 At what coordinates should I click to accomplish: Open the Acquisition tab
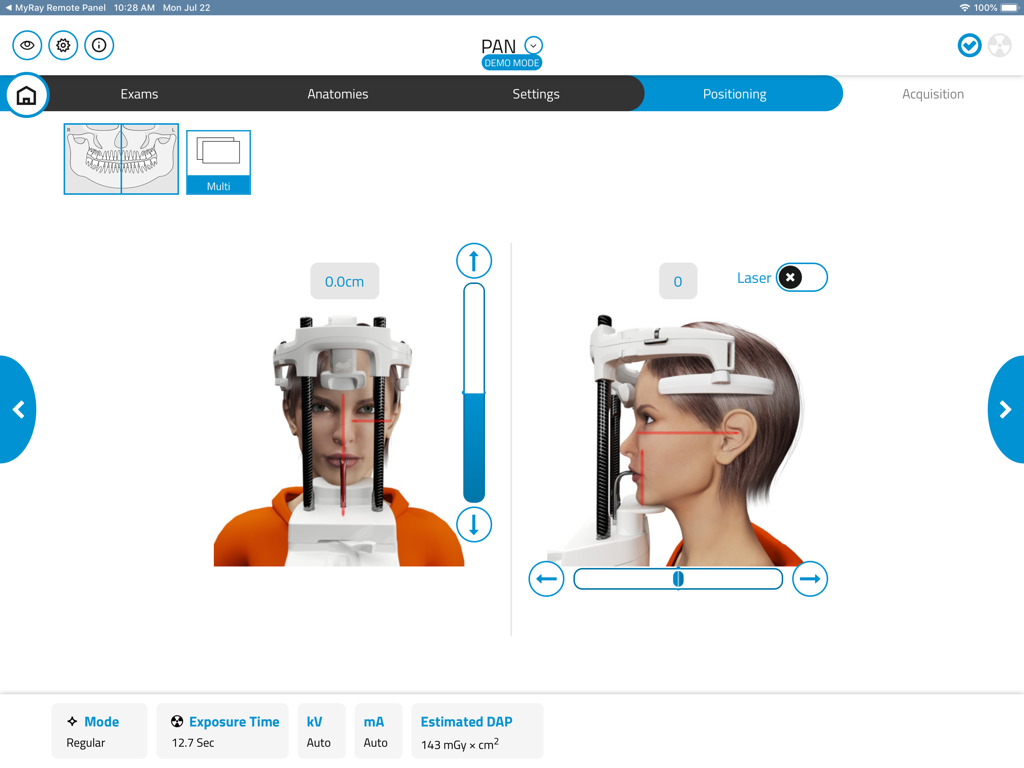tap(932, 93)
